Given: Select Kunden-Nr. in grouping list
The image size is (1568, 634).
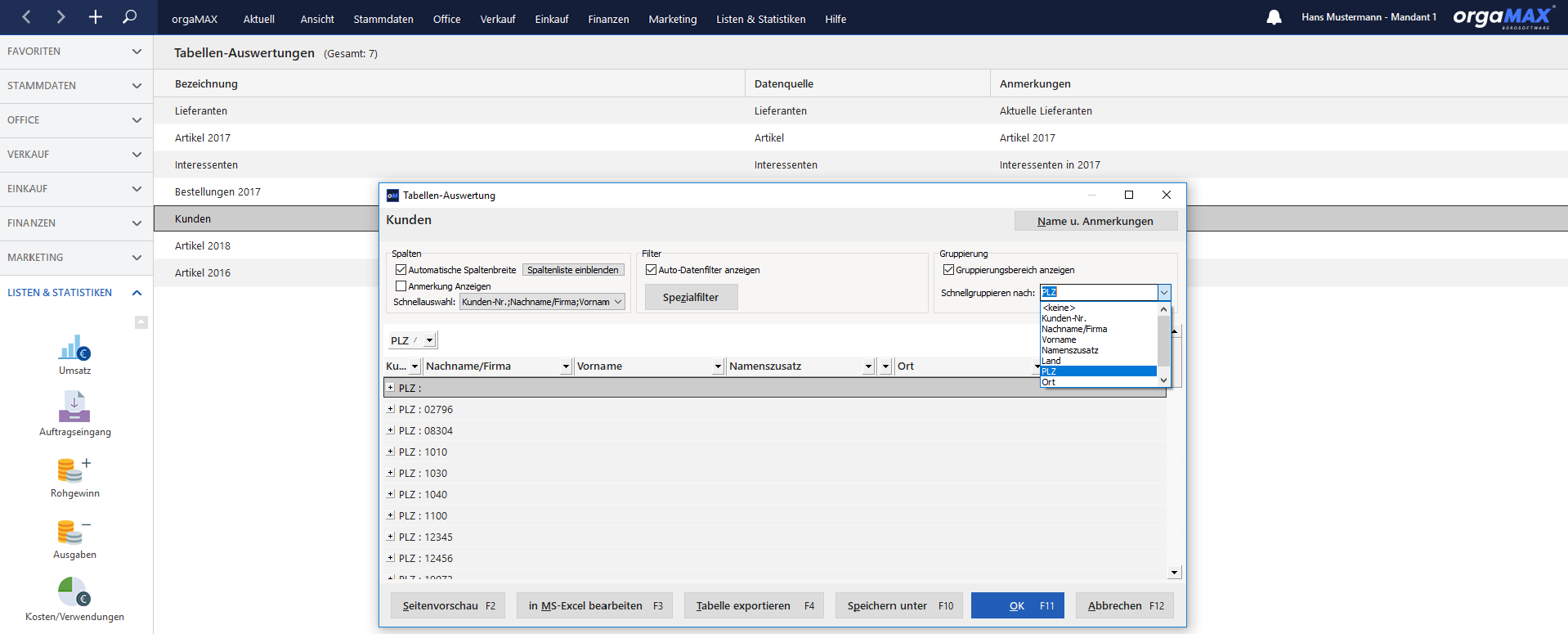Looking at the screenshot, I should point(1098,318).
